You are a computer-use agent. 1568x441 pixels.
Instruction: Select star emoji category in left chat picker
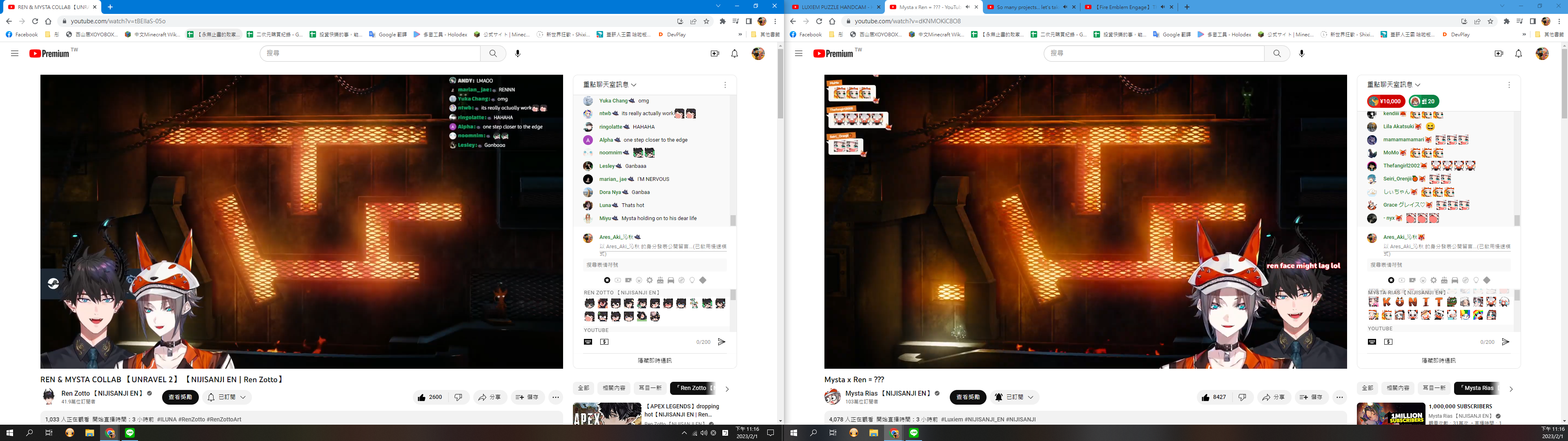tap(607, 280)
